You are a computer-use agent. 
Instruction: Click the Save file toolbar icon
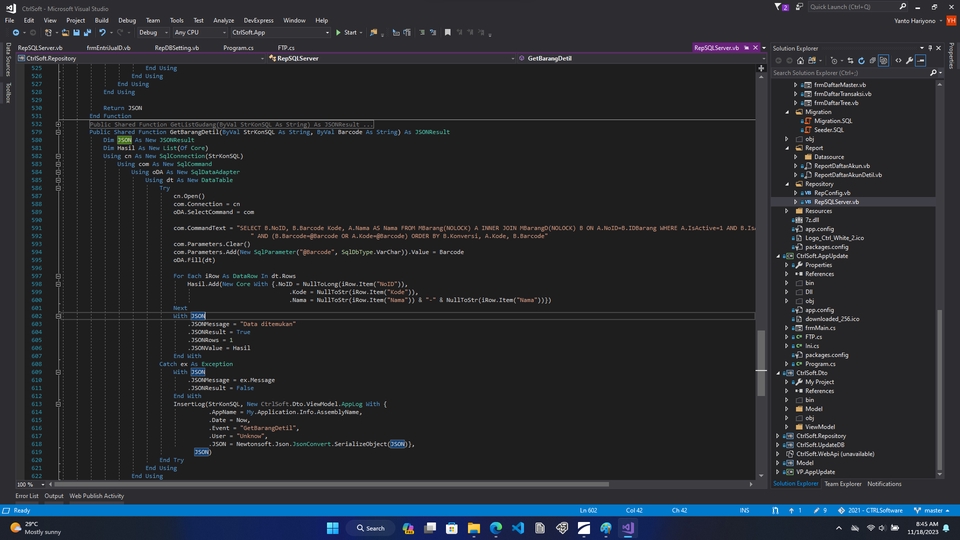coord(77,32)
